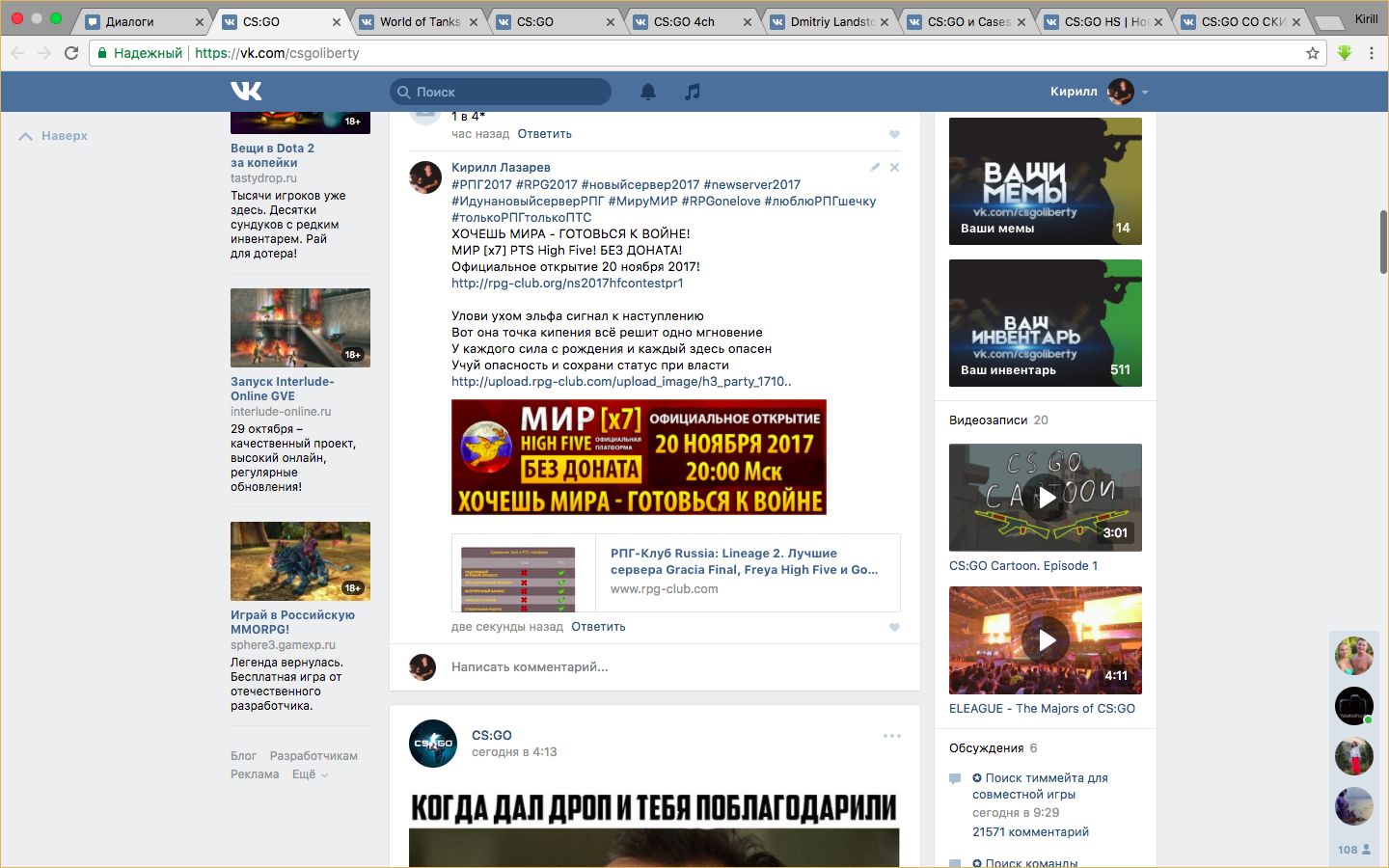Play the CS:GO Cartoon Episode 1 video

point(1046,498)
